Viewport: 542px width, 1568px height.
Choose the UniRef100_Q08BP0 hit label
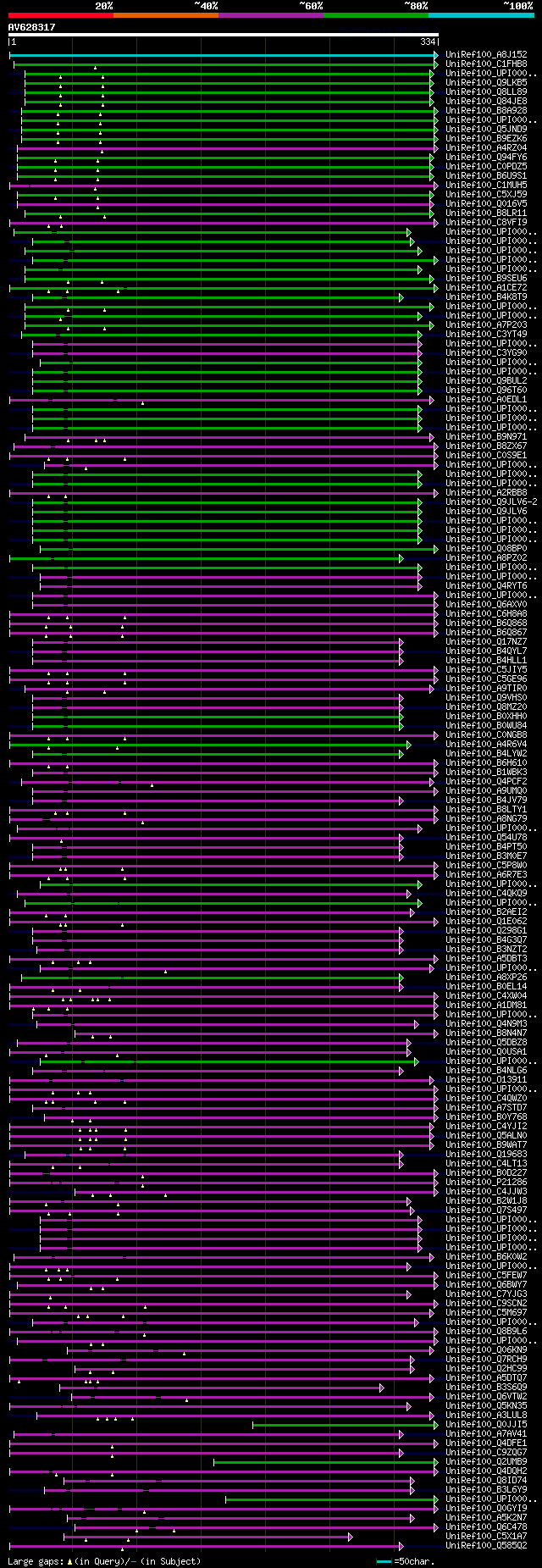click(x=486, y=548)
